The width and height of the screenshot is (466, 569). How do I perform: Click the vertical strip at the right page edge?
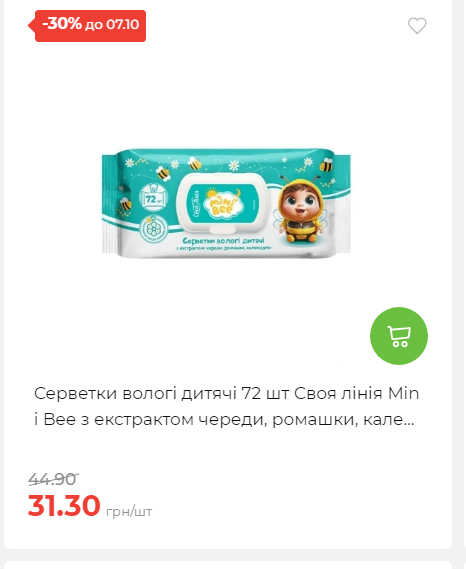tap(460, 284)
